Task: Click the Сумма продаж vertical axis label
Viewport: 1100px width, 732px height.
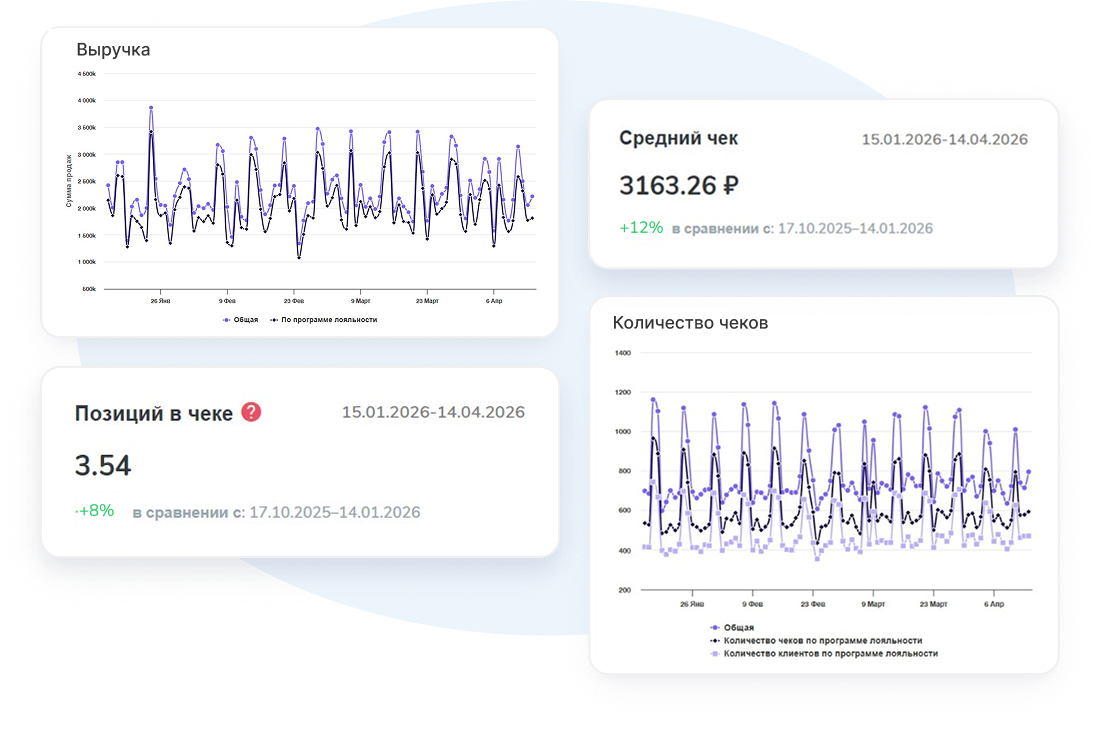Action: (69, 181)
